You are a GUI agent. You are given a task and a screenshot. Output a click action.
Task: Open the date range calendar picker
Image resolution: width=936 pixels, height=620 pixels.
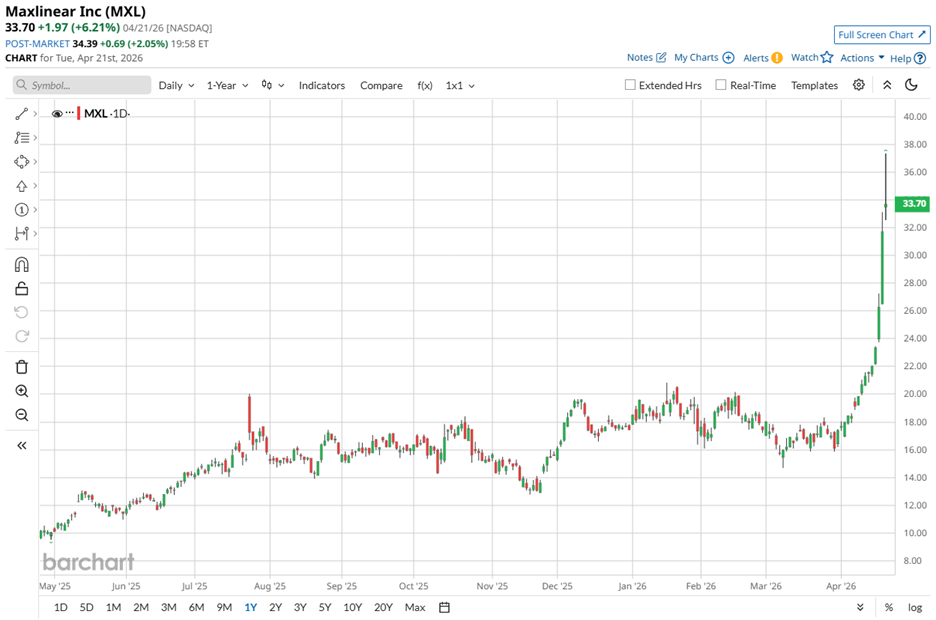click(445, 607)
